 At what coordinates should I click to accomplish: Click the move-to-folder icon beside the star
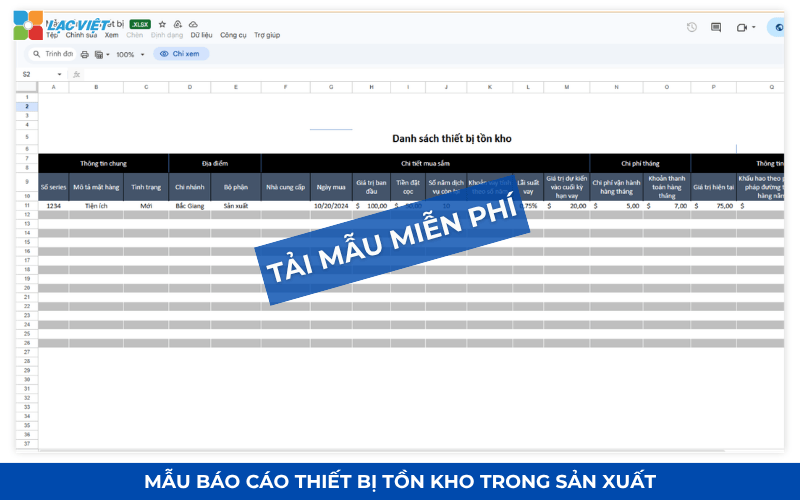tap(178, 24)
